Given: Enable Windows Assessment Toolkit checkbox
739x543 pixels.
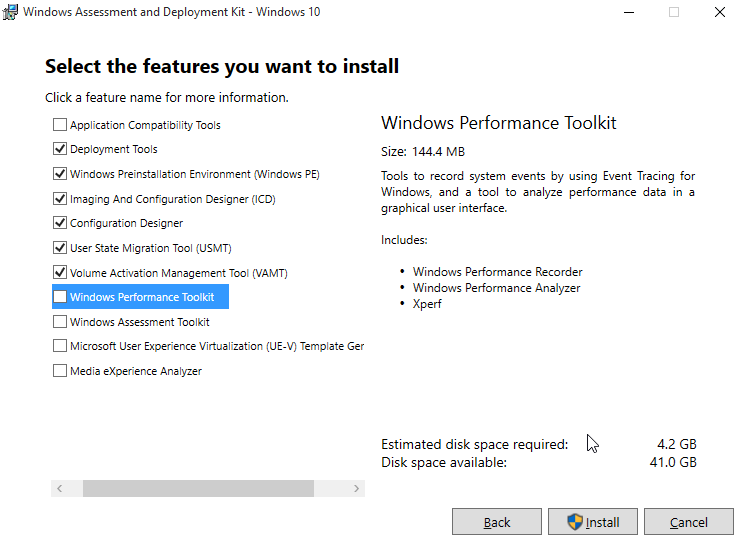Looking at the screenshot, I should pyautogui.click(x=60, y=322).
